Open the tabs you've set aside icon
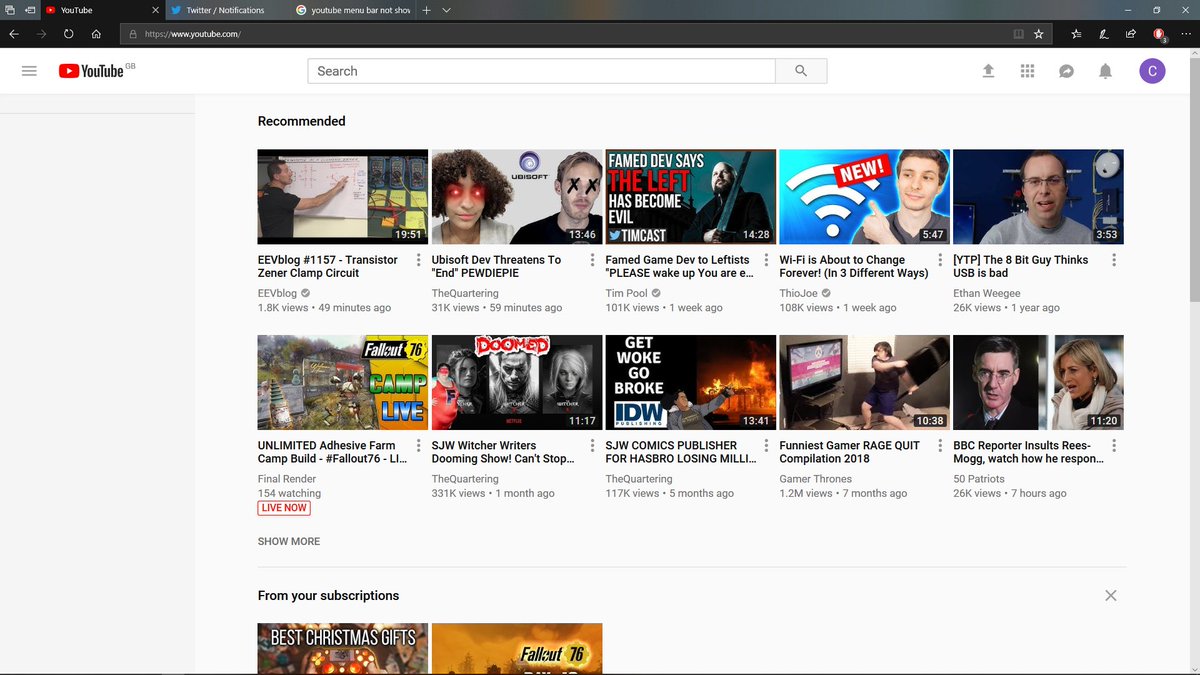Screen dimensions: 1200x675 [x=9, y=10]
